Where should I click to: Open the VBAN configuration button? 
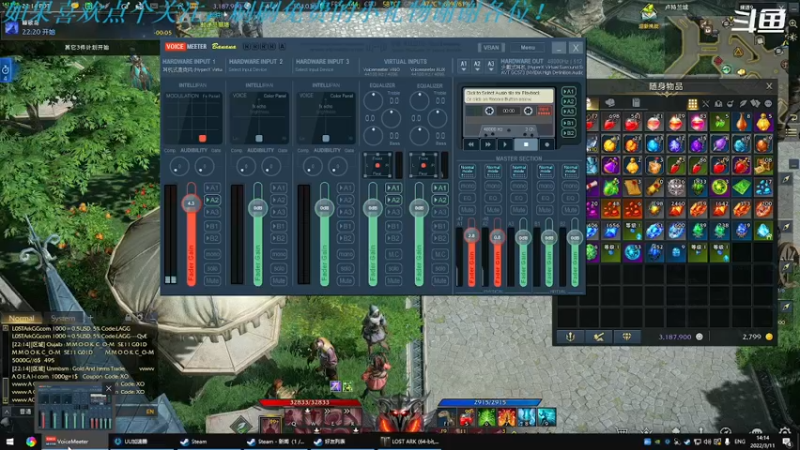pos(491,47)
